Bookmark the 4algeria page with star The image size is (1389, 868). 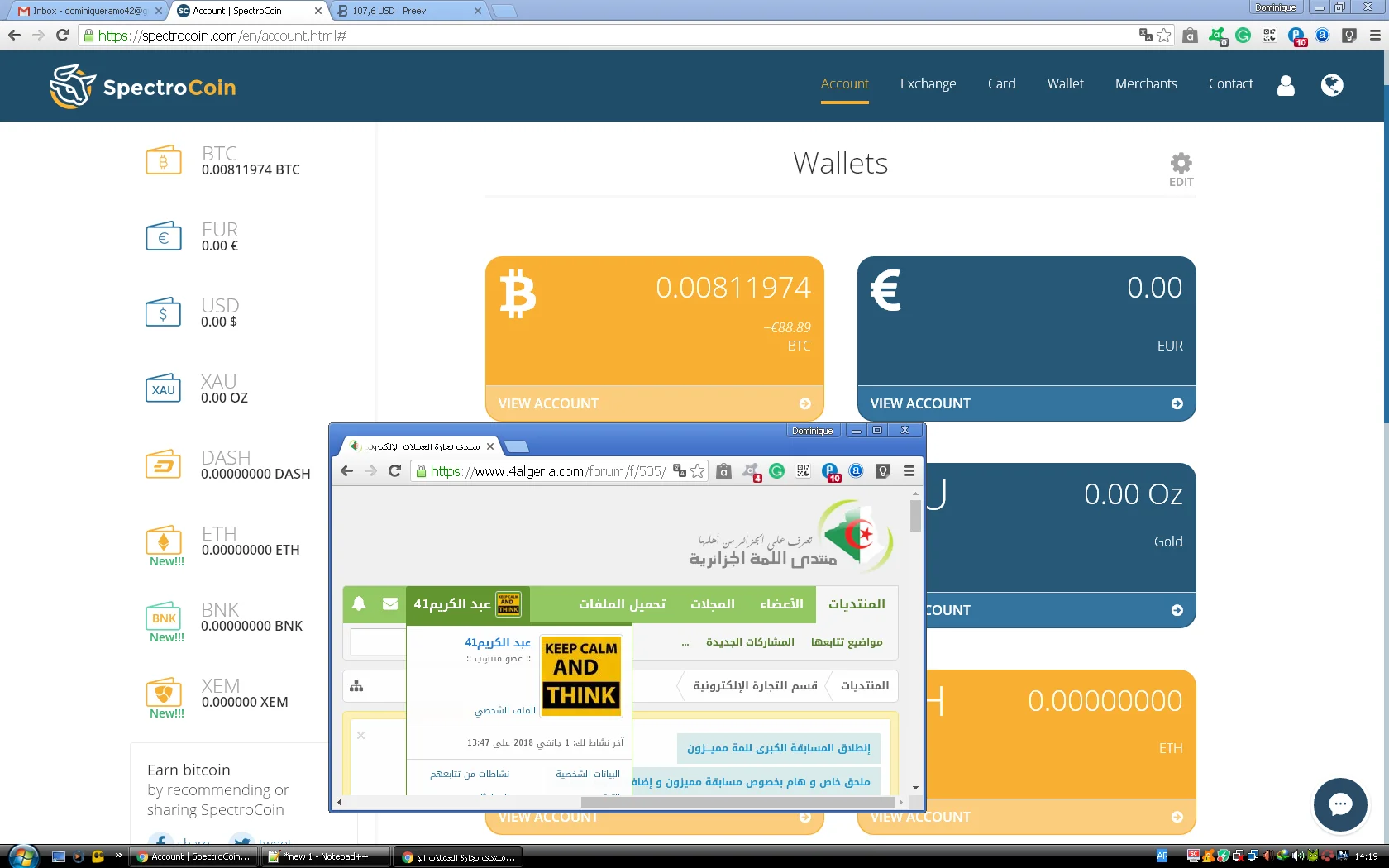[x=698, y=471]
